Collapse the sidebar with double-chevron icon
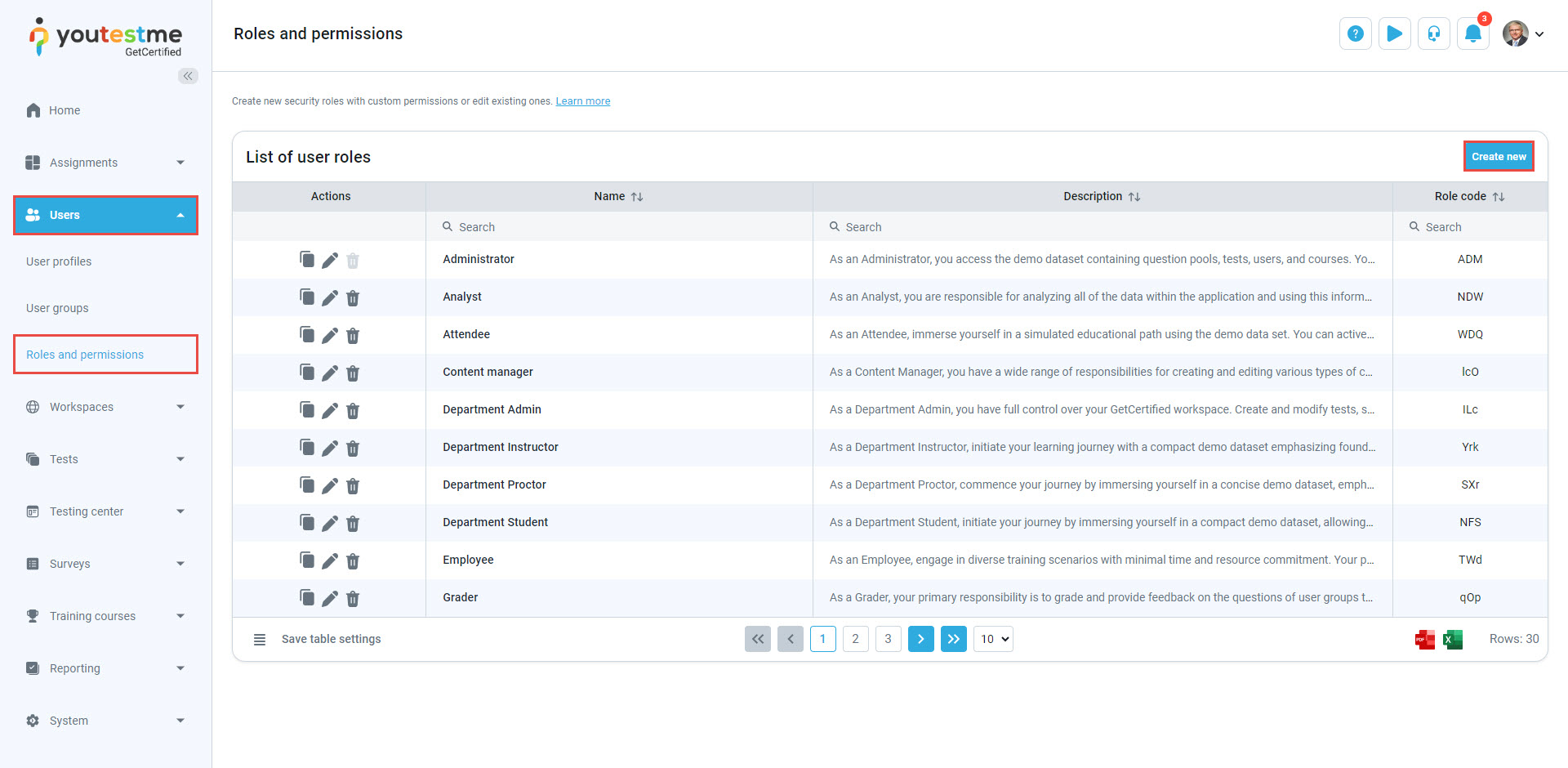The image size is (1568, 768). (x=188, y=76)
